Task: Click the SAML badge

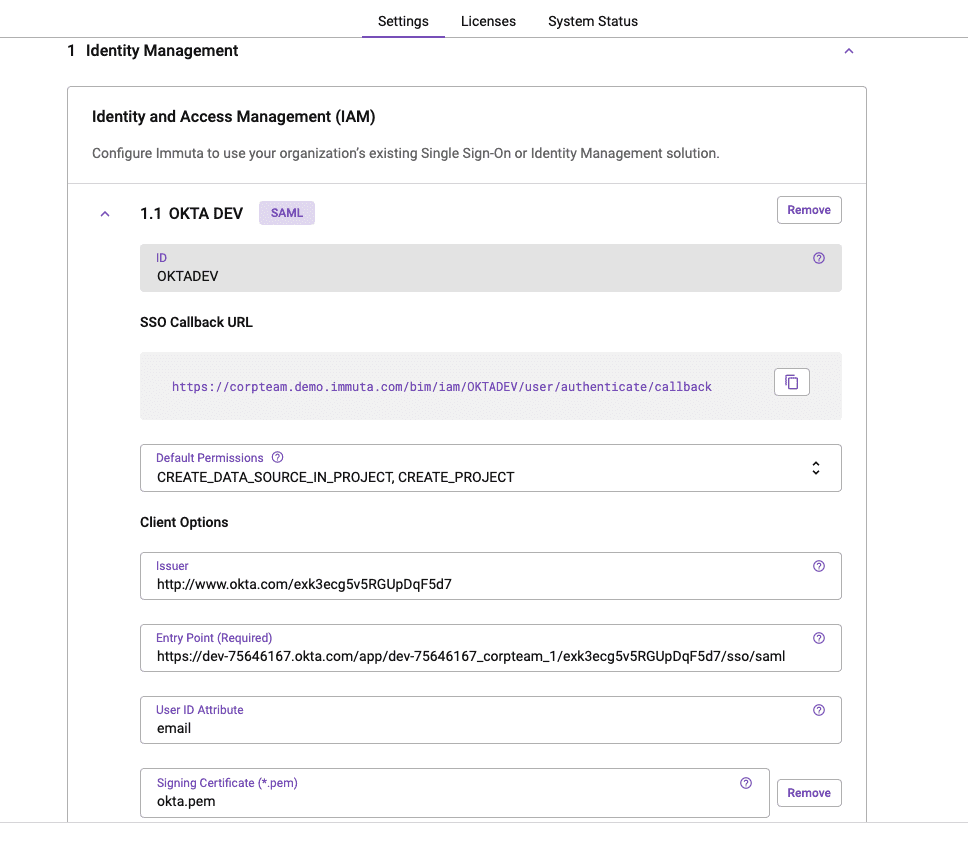Action: point(286,213)
